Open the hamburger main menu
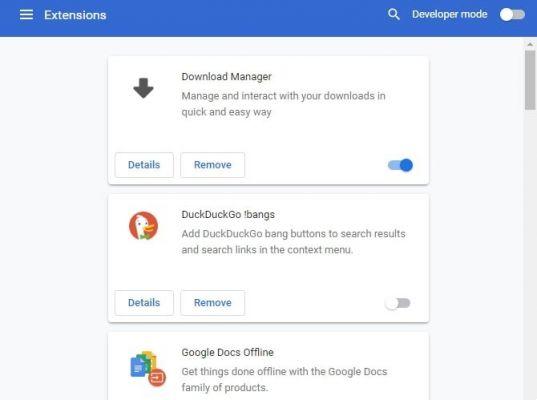Screen dimensions: 537x400 26,15
